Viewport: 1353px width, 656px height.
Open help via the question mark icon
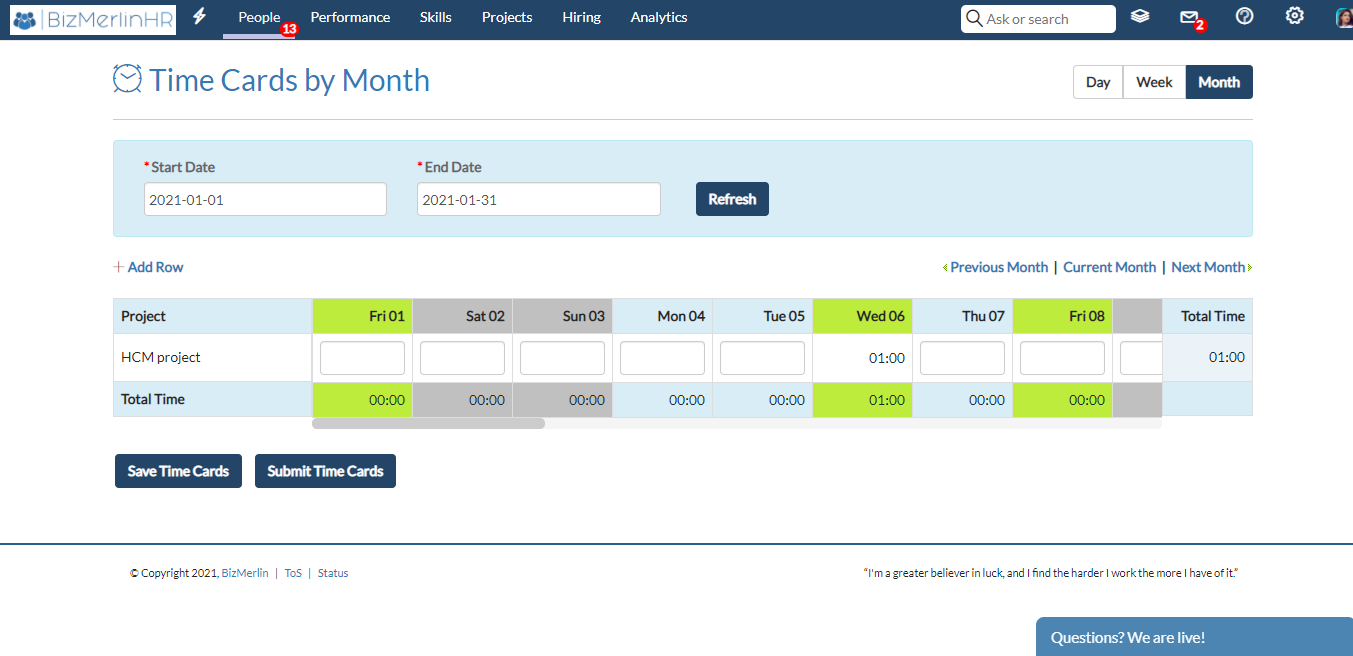1243,16
